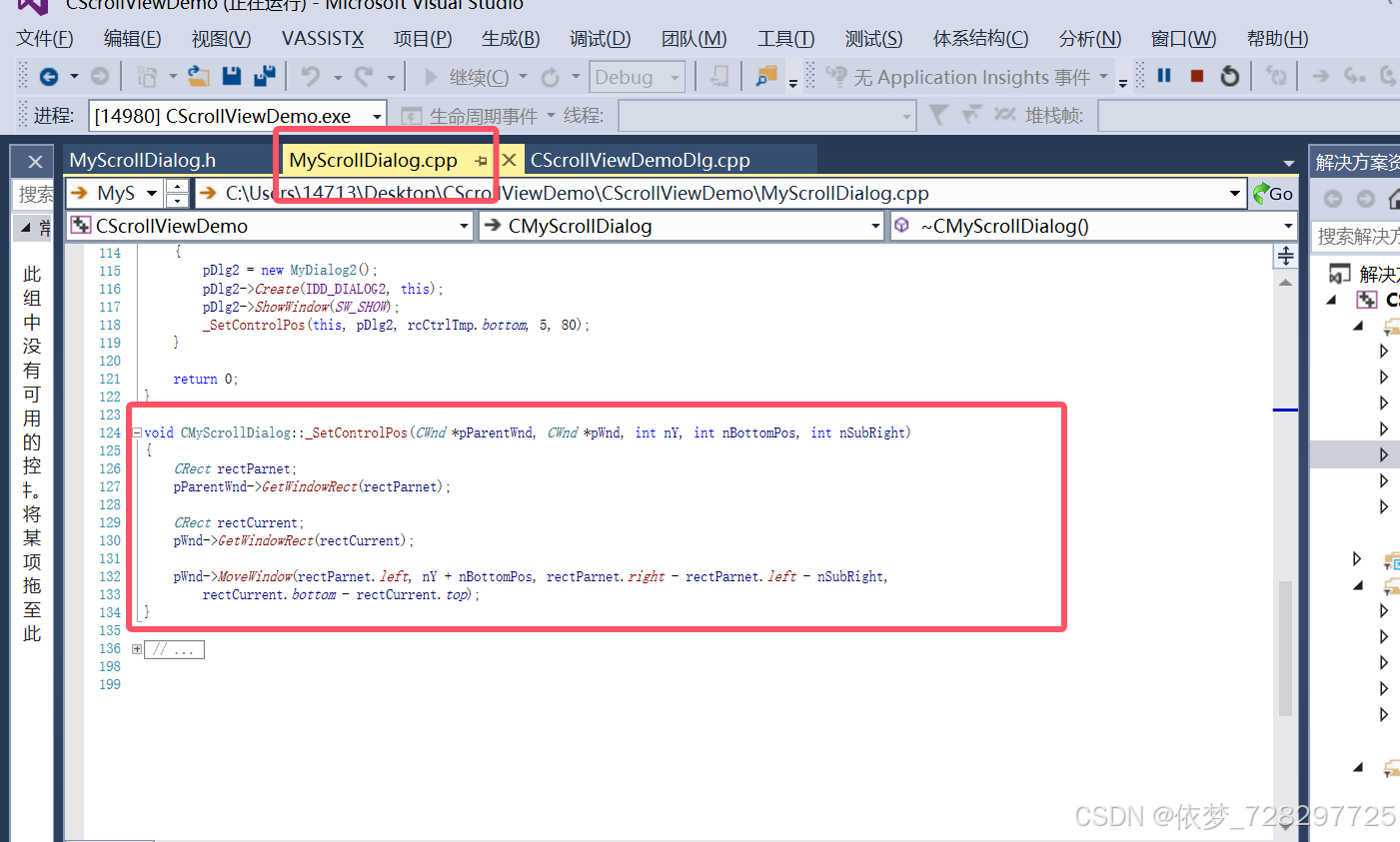Open the 团队(M) menu
This screenshot has height=842, width=1400.
coord(694,38)
